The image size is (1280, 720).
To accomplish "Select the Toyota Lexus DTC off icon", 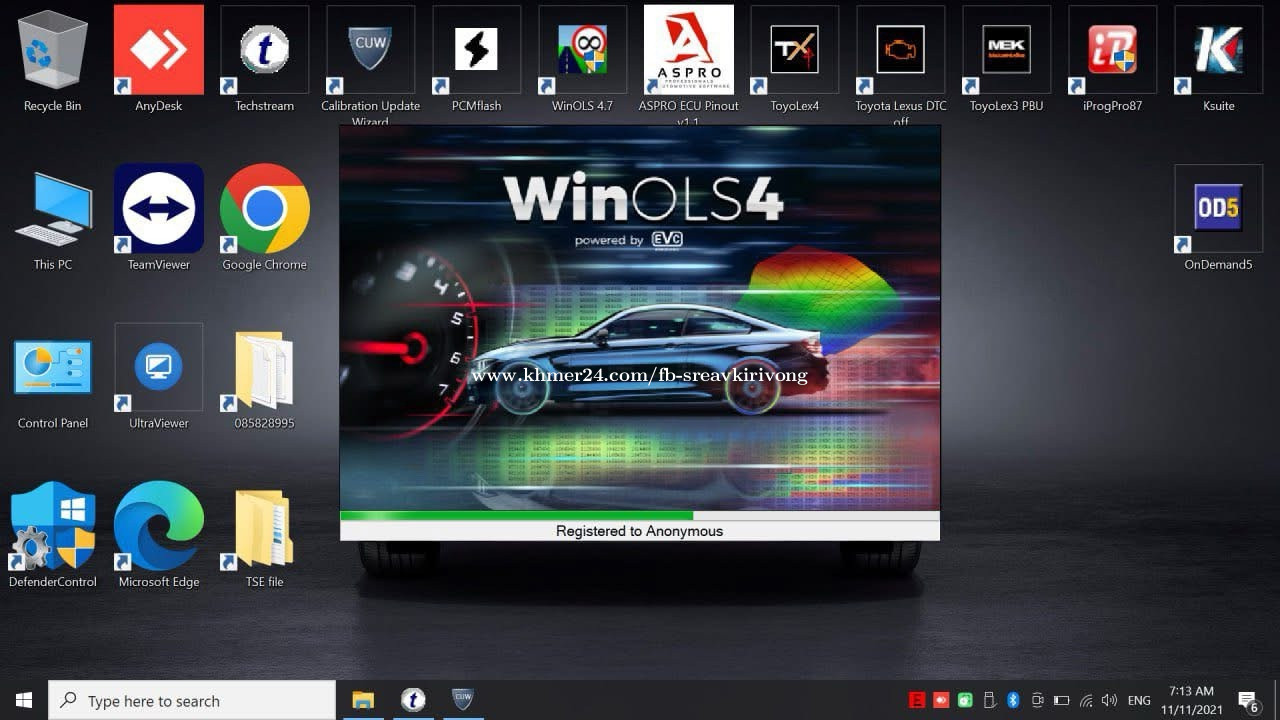I will [901, 66].
